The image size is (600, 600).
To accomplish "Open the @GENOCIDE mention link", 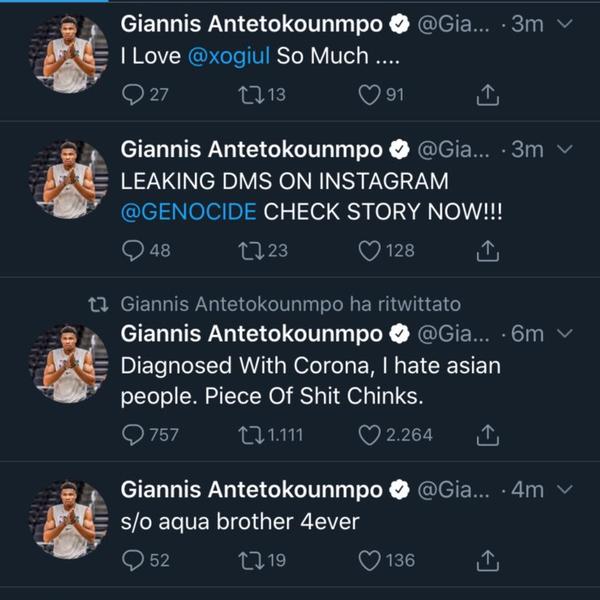I will point(188,212).
